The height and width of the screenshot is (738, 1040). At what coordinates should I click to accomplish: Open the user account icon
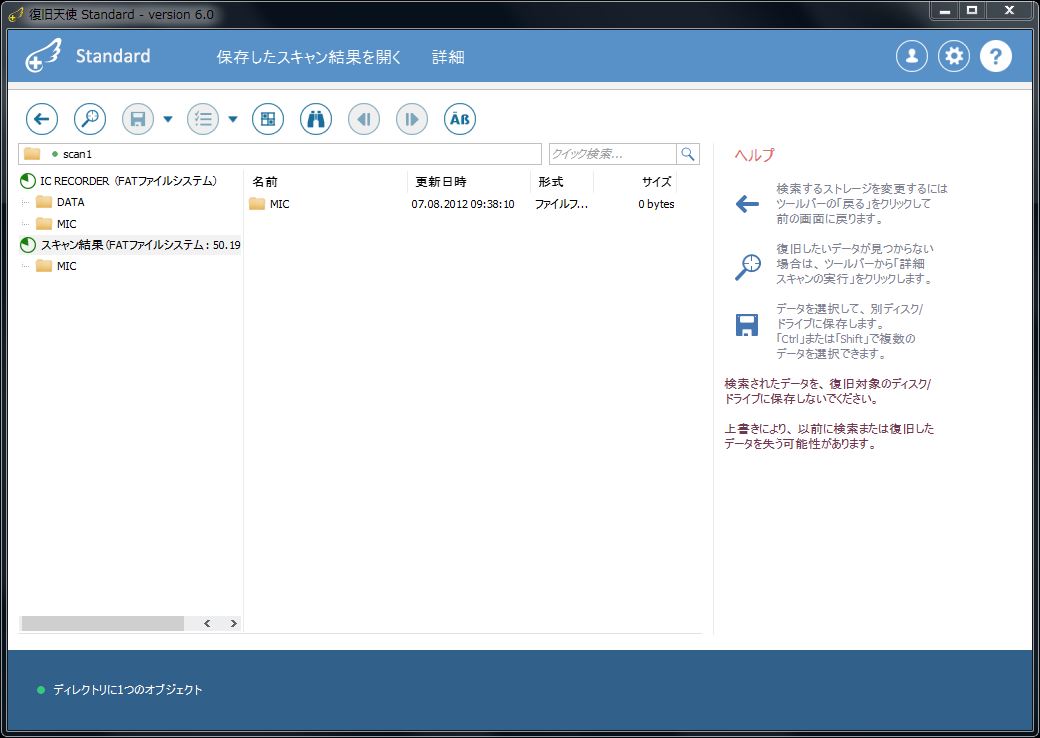912,56
